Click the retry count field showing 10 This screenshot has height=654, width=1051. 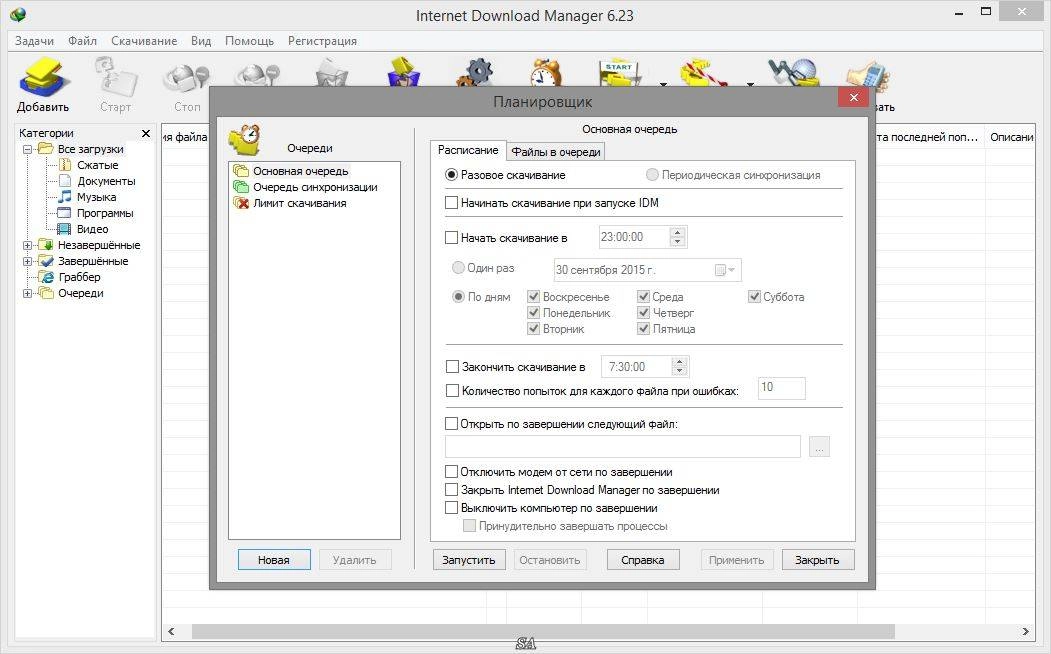[x=782, y=388]
